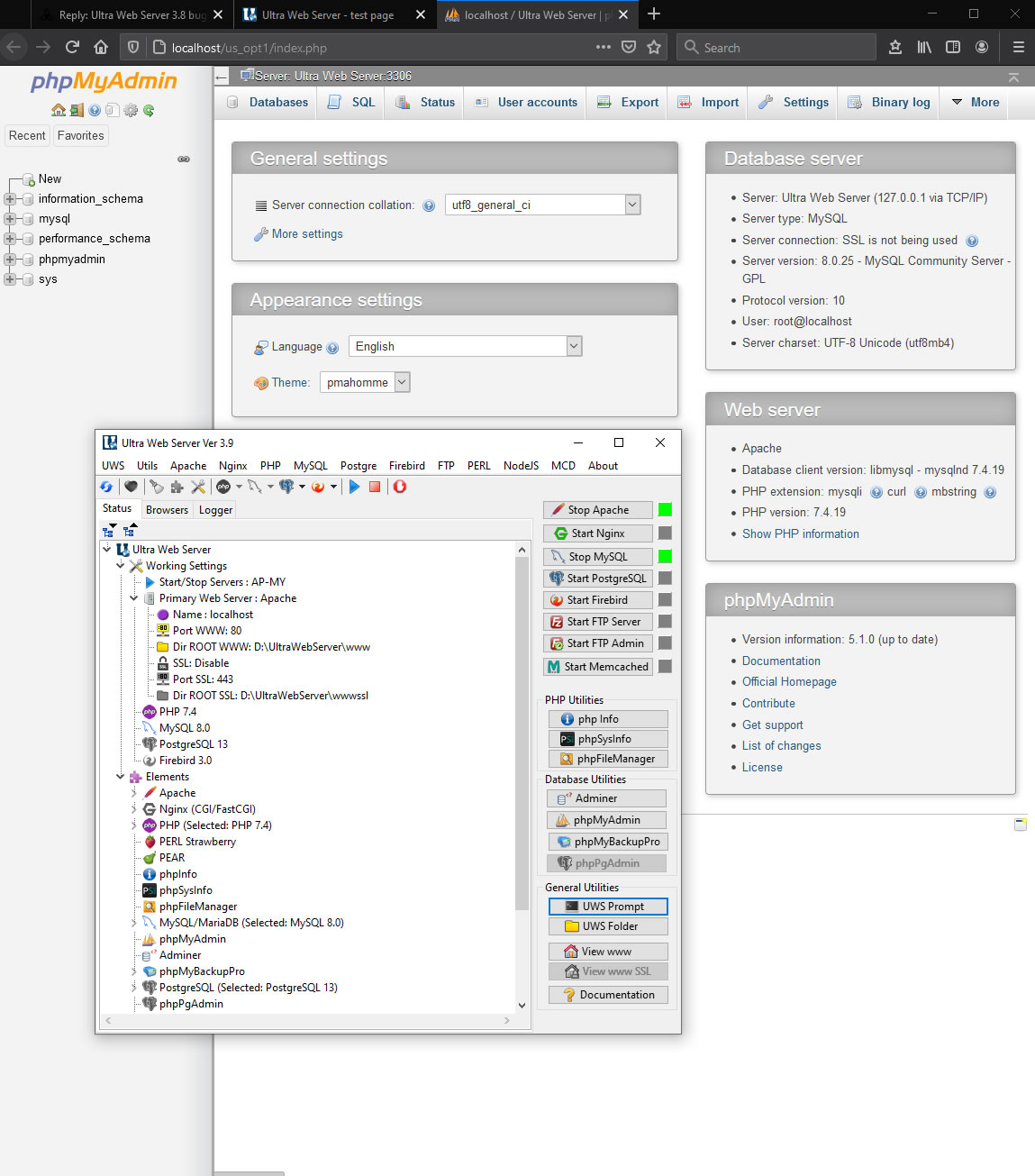1035x1176 pixels.
Task: Open the Utils menu in UWS menu bar
Action: point(147,466)
